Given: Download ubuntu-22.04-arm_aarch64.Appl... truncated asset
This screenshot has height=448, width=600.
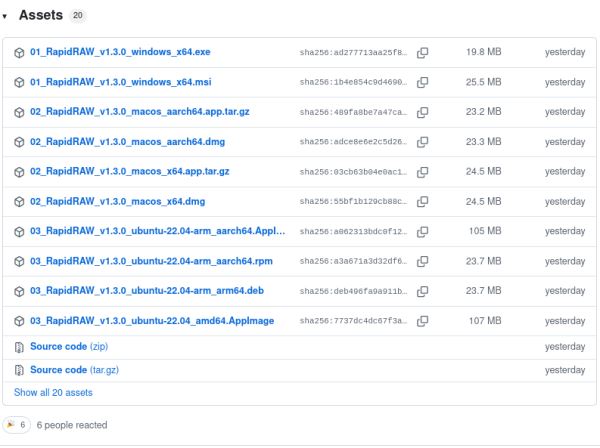Looking at the screenshot, I should click(x=158, y=231).
